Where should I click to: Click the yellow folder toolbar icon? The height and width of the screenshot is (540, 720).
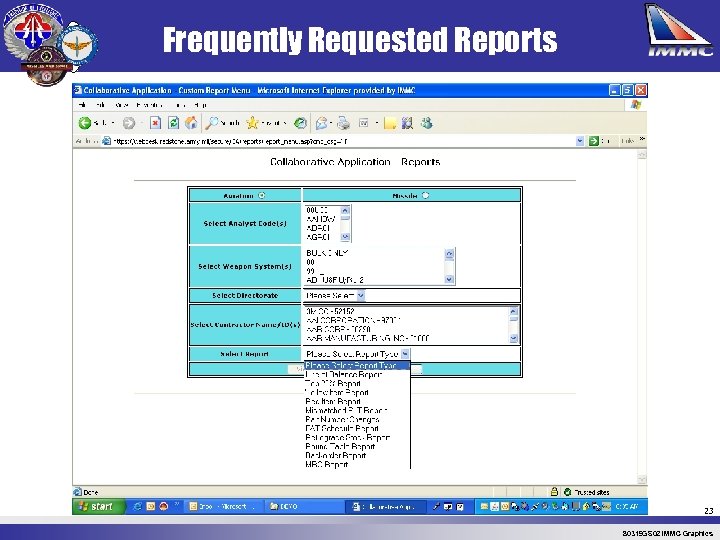tap(390, 123)
